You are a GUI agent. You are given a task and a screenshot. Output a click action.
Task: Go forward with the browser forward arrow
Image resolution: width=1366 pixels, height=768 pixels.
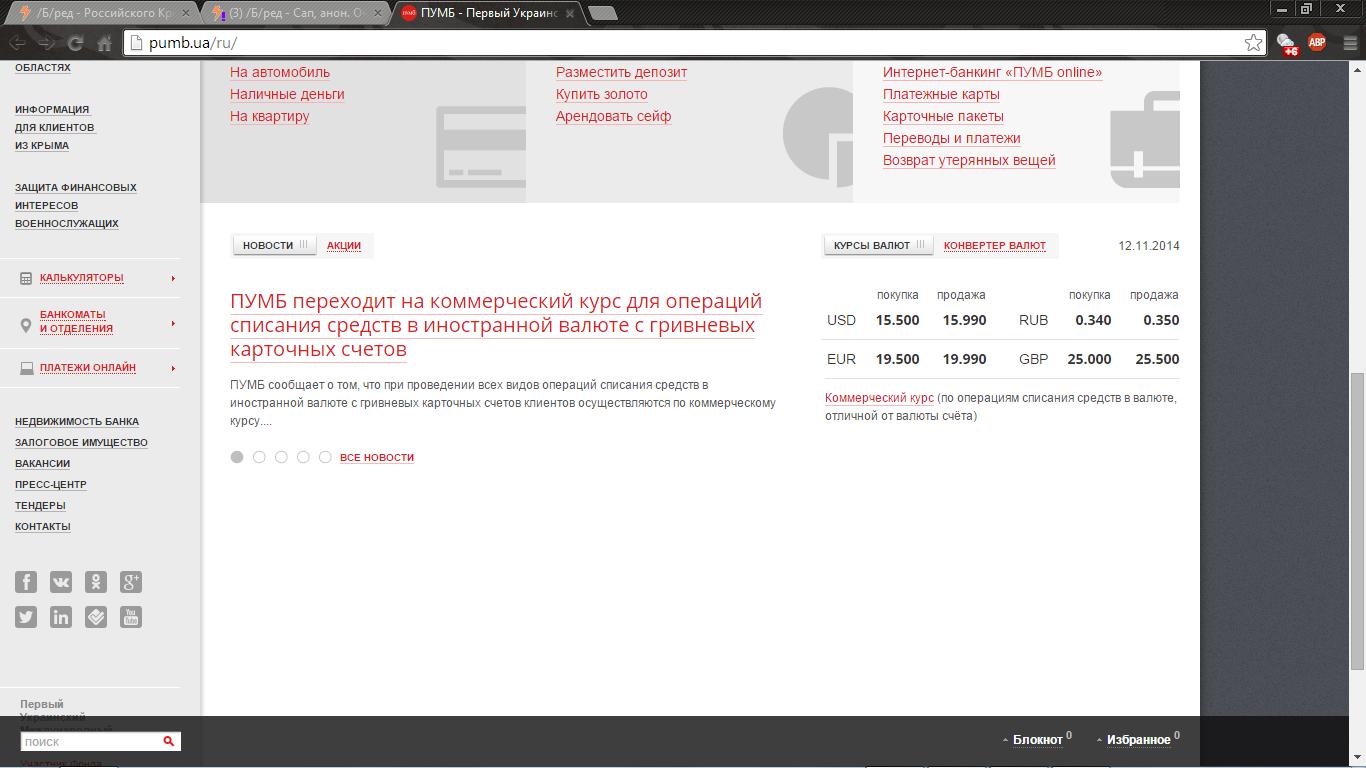point(46,43)
